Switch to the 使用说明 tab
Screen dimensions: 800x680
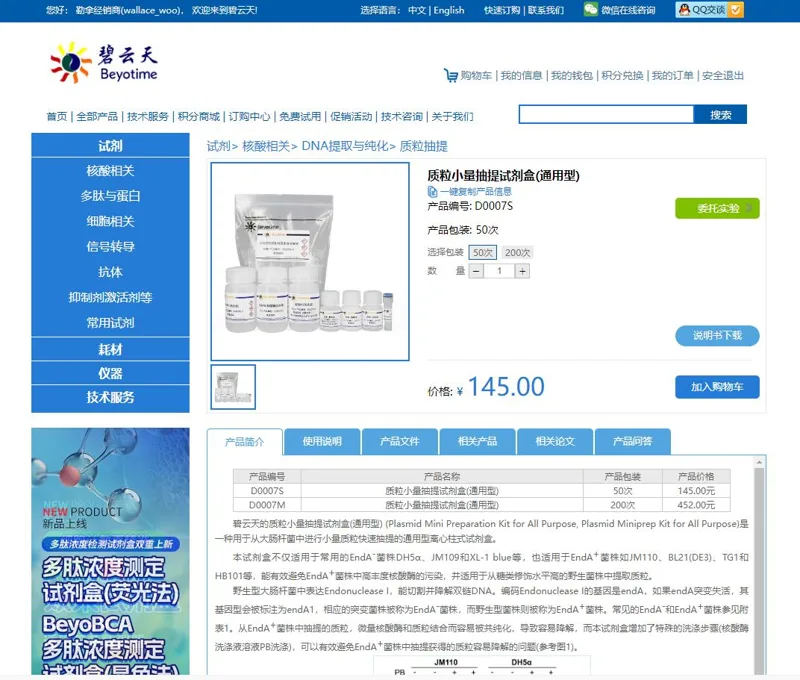tap(322, 442)
